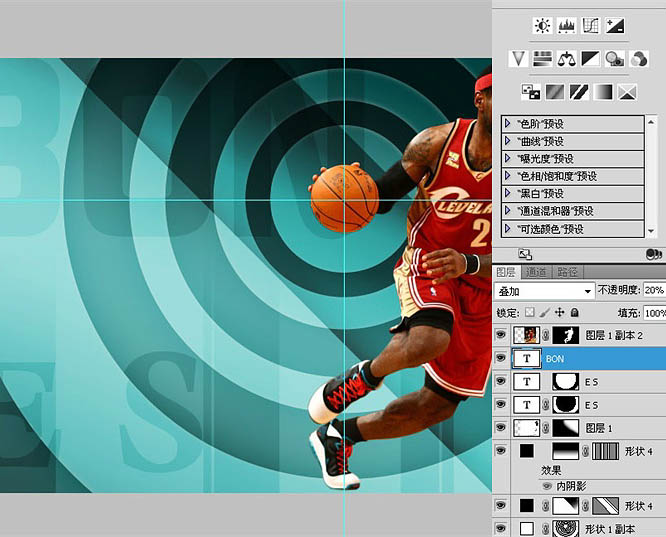Screen dimensions: 666x537
Task: Expand the “曝光度”预设 list
Action: pos(508,158)
